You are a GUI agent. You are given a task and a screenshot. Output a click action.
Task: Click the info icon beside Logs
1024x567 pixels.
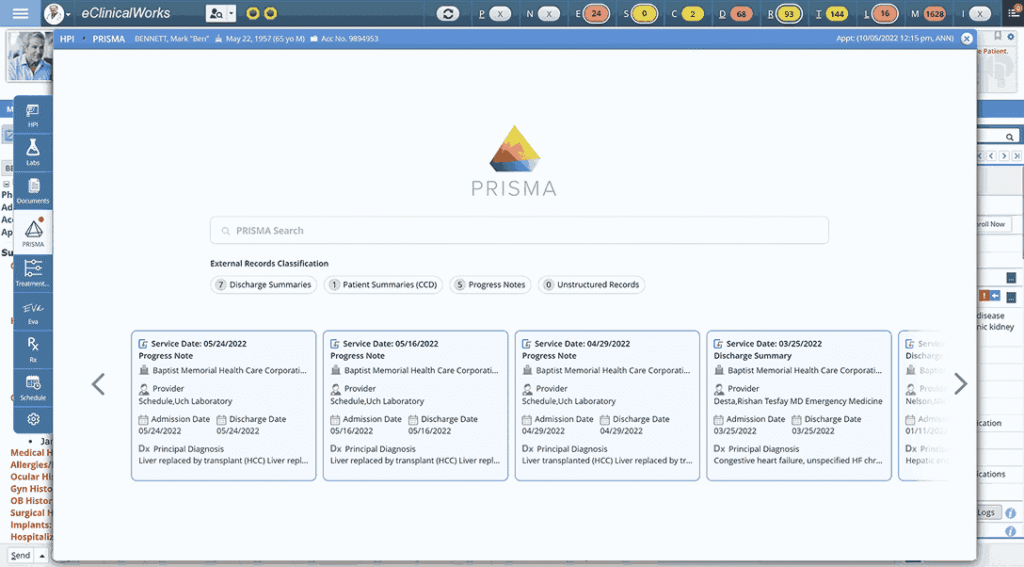point(1011,513)
